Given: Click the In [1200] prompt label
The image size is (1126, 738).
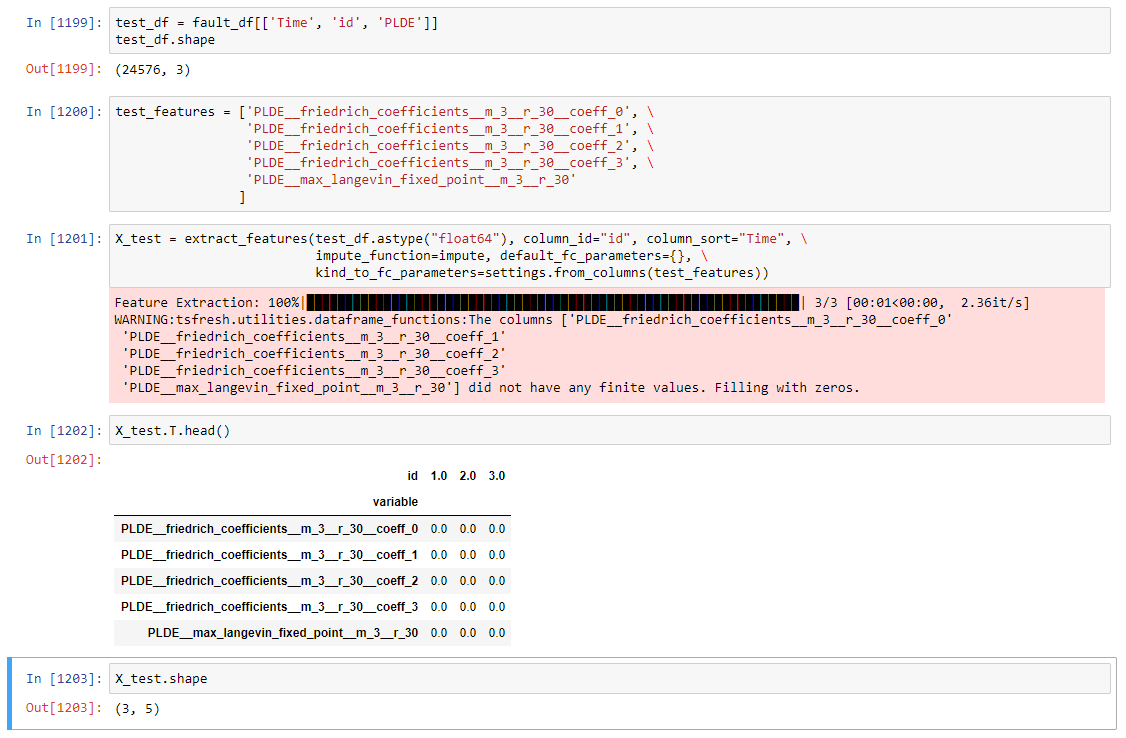Looking at the screenshot, I should tap(65, 111).
